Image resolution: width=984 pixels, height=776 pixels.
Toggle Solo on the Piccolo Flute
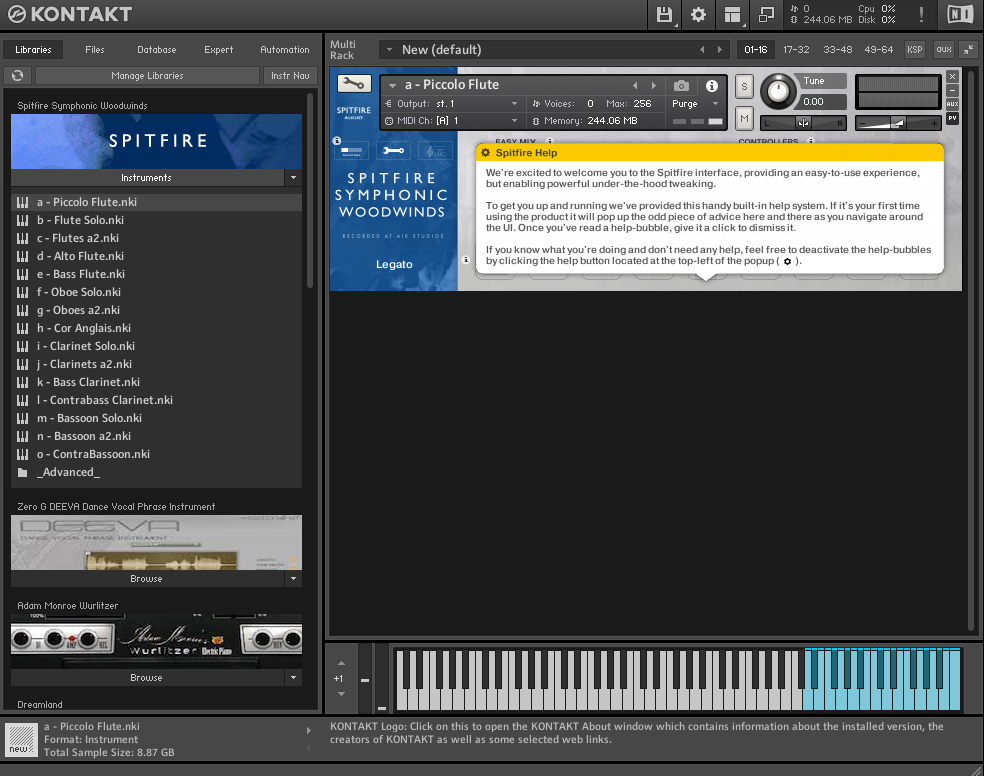(744, 87)
